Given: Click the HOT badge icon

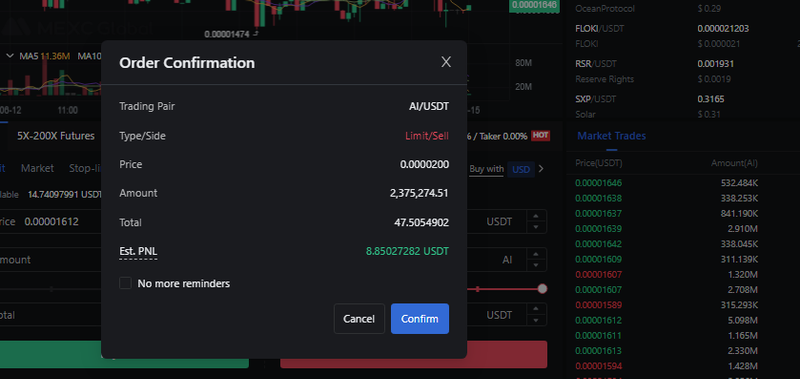Looking at the screenshot, I should click(540, 136).
